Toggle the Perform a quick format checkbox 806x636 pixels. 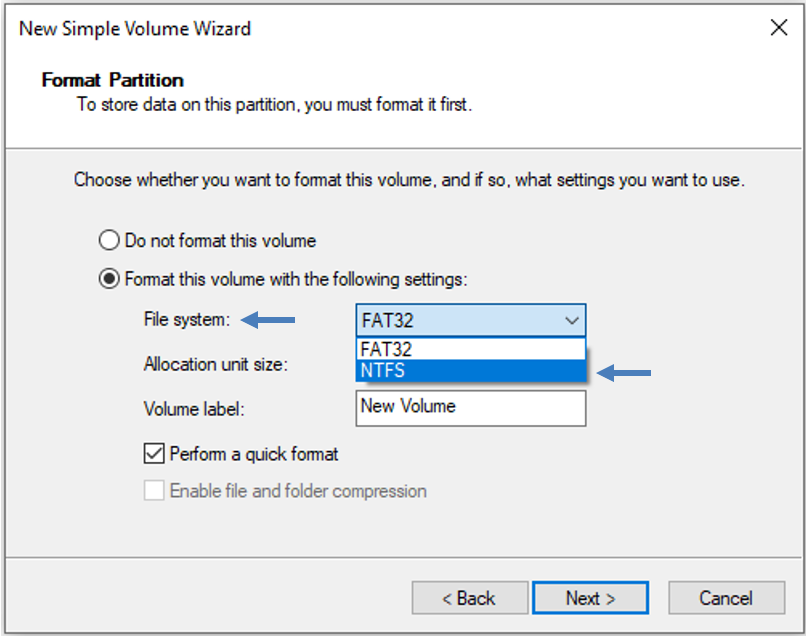(x=154, y=453)
